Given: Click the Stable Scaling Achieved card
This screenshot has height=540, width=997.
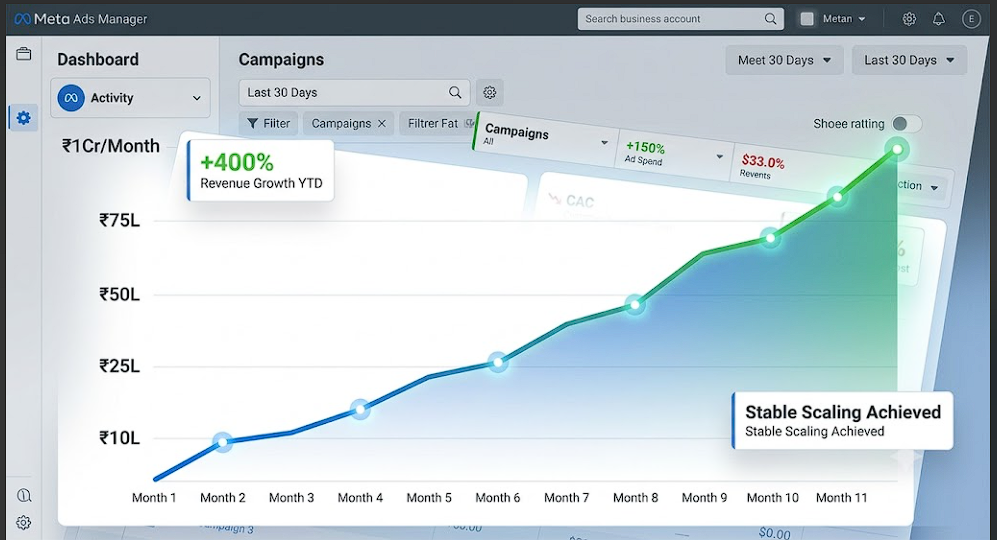Looking at the screenshot, I should click(x=842, y=420).
